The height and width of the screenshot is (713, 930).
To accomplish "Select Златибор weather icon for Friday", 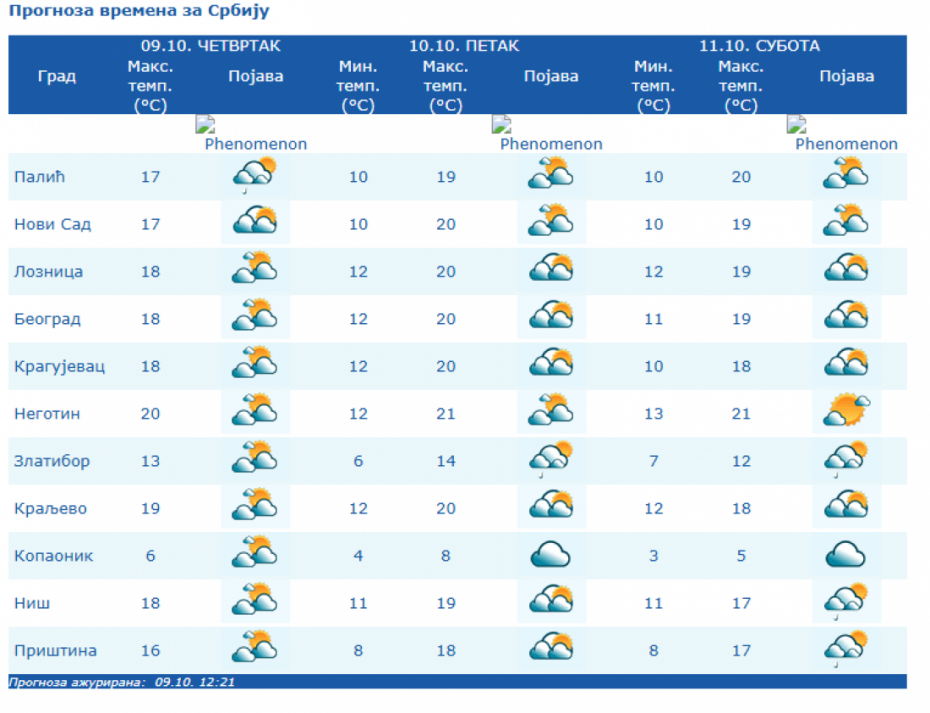I will (550, 460).
